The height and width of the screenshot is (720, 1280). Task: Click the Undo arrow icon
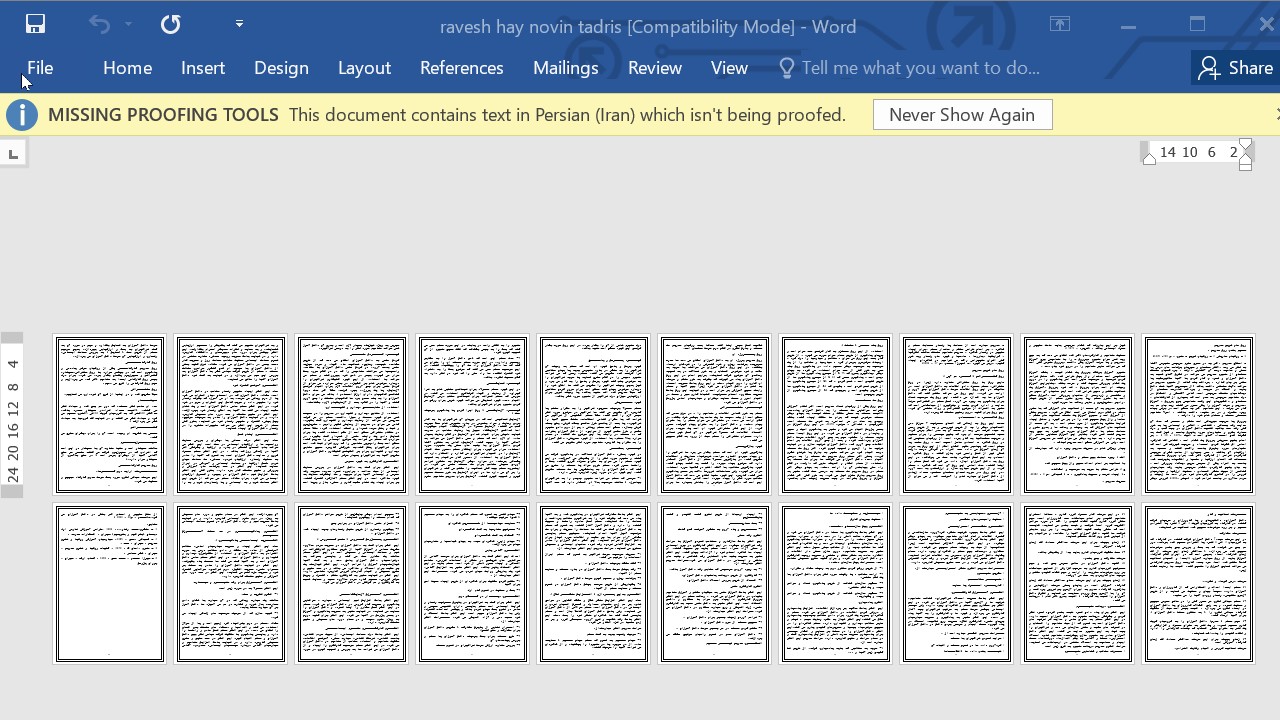(99, 24)
